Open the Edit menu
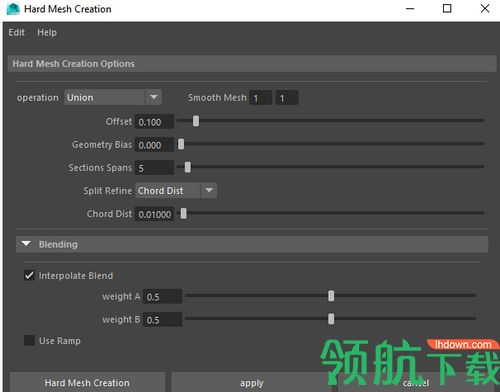Image resolution: width=500 pixels, height=392 pixels. point(16,33)
